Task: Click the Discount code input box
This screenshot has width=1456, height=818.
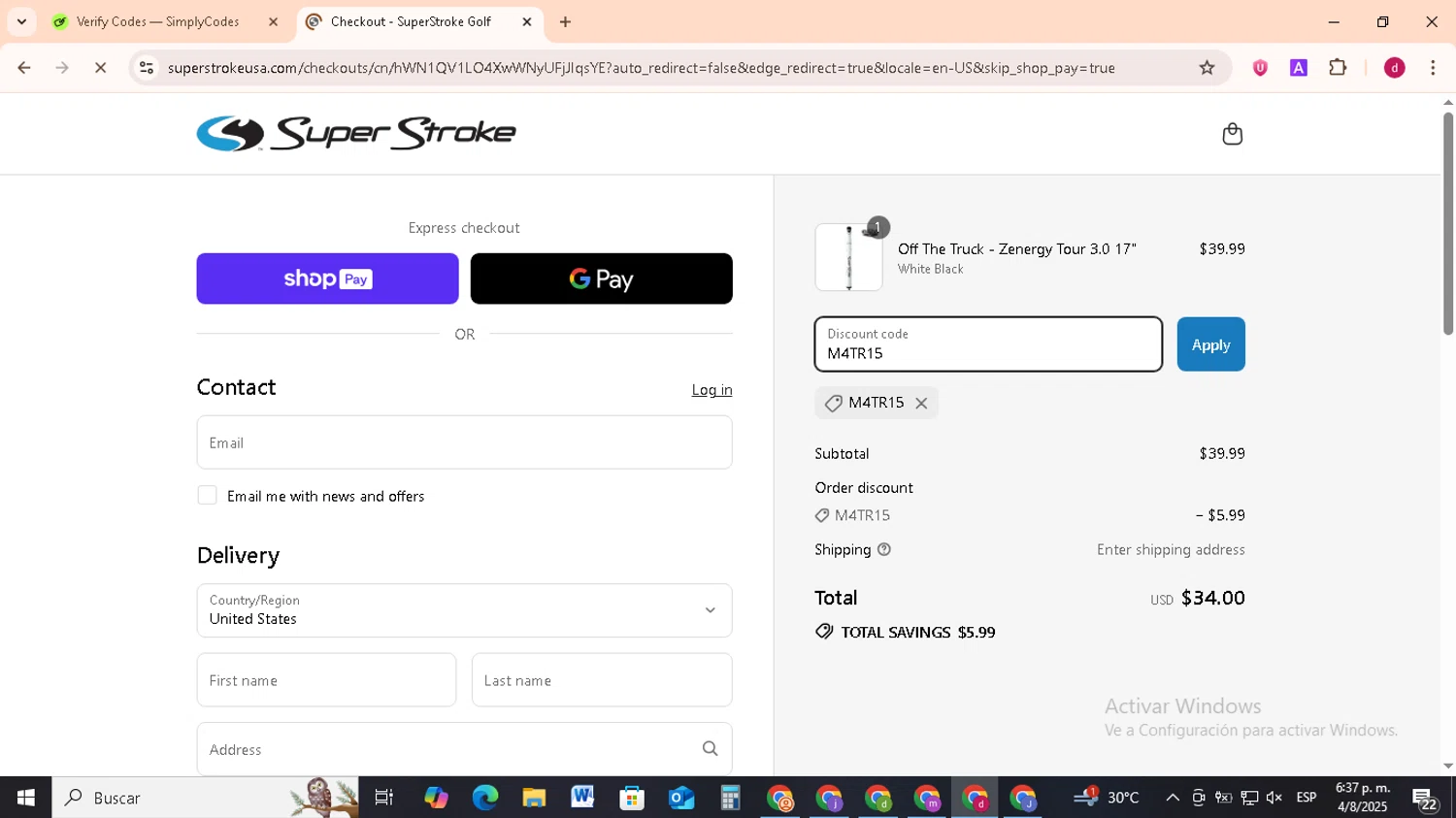Action: click(x=988, y=344)
